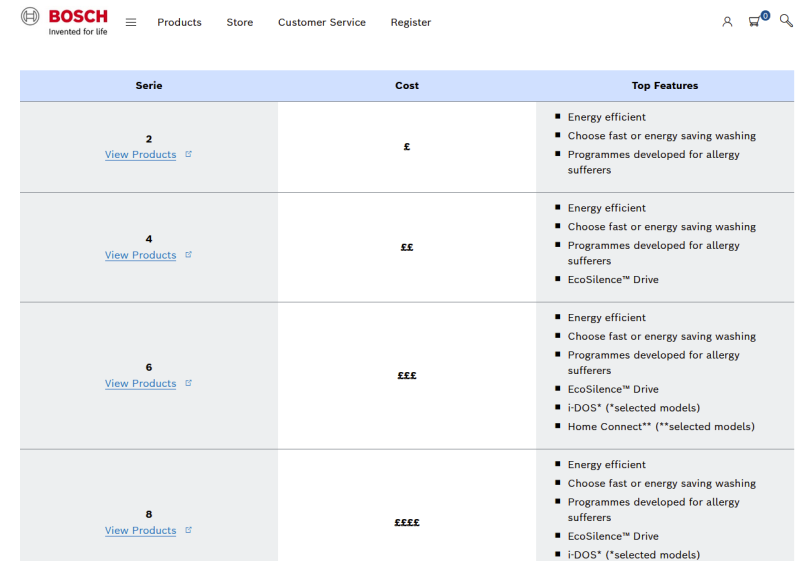Click external link icon for Serie 8

coord(188,530)
